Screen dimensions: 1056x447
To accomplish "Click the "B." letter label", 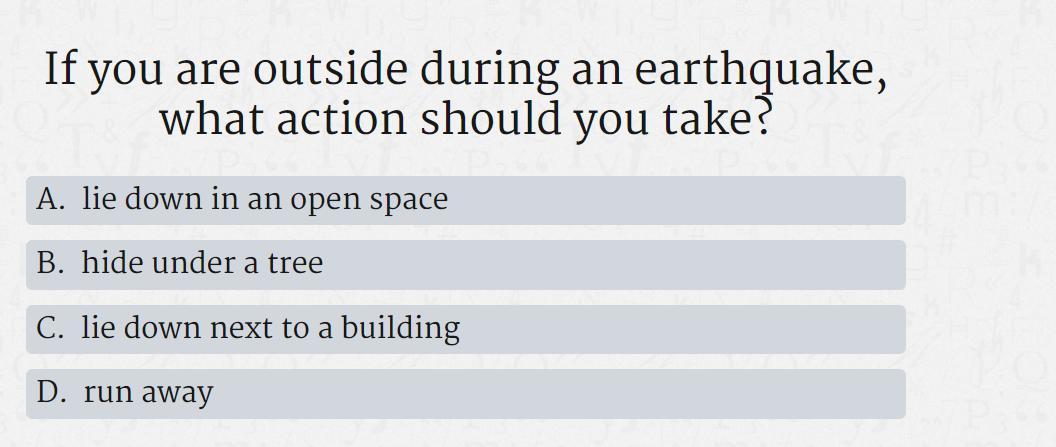I will (x=51, y=263).
